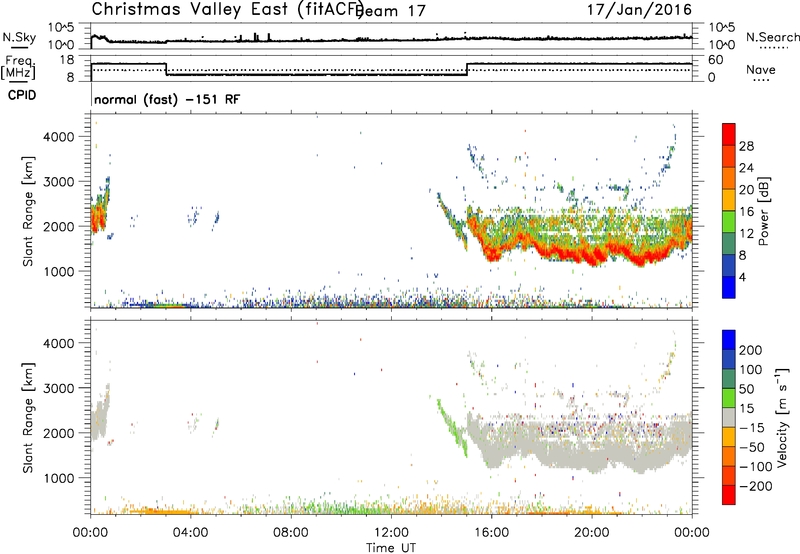800x554 pixels.
Task: Select the '-15' label on the velocity color bar
Action: [752, 428]
